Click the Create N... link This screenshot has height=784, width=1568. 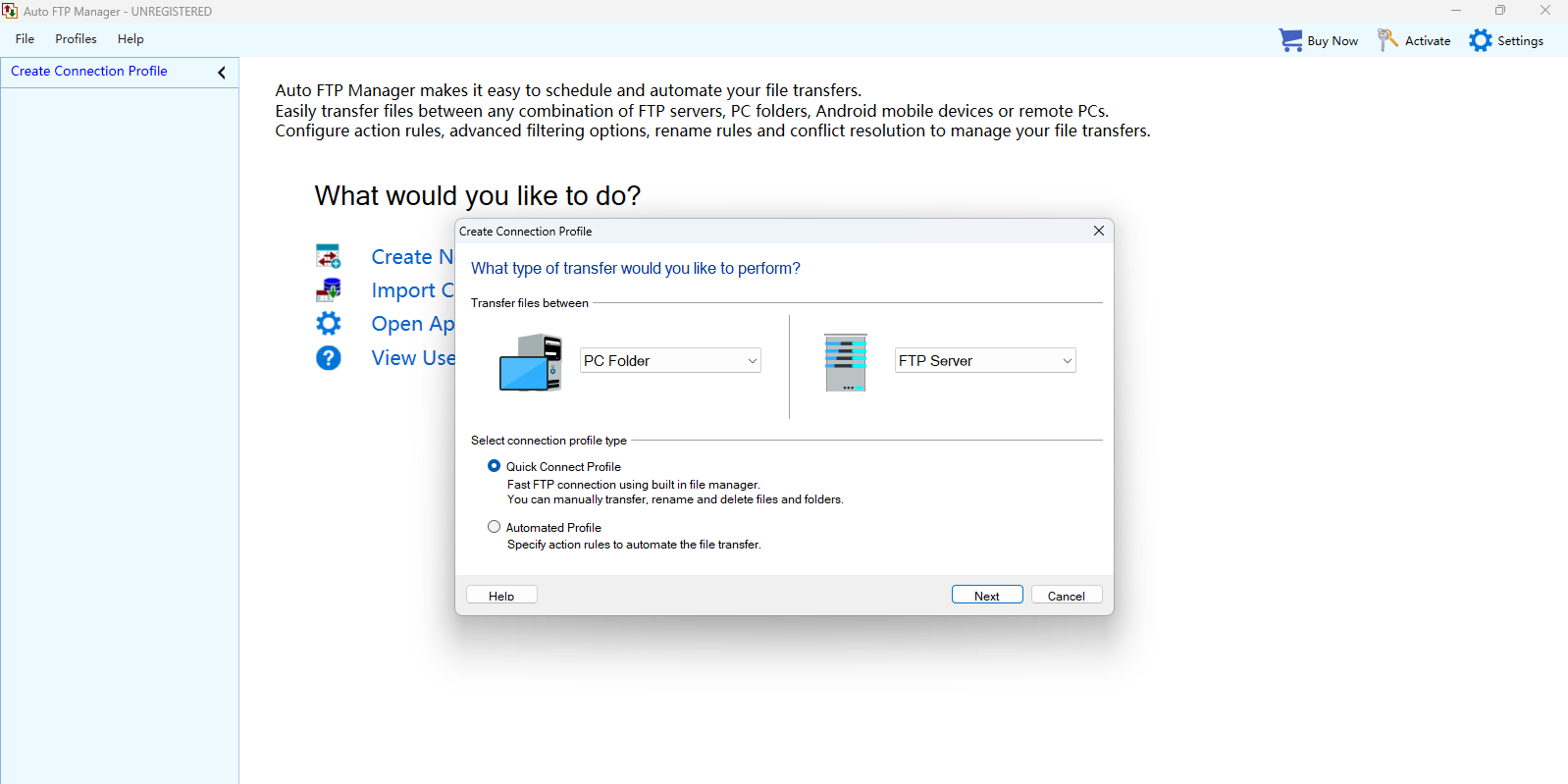click(x=412, y=257)
